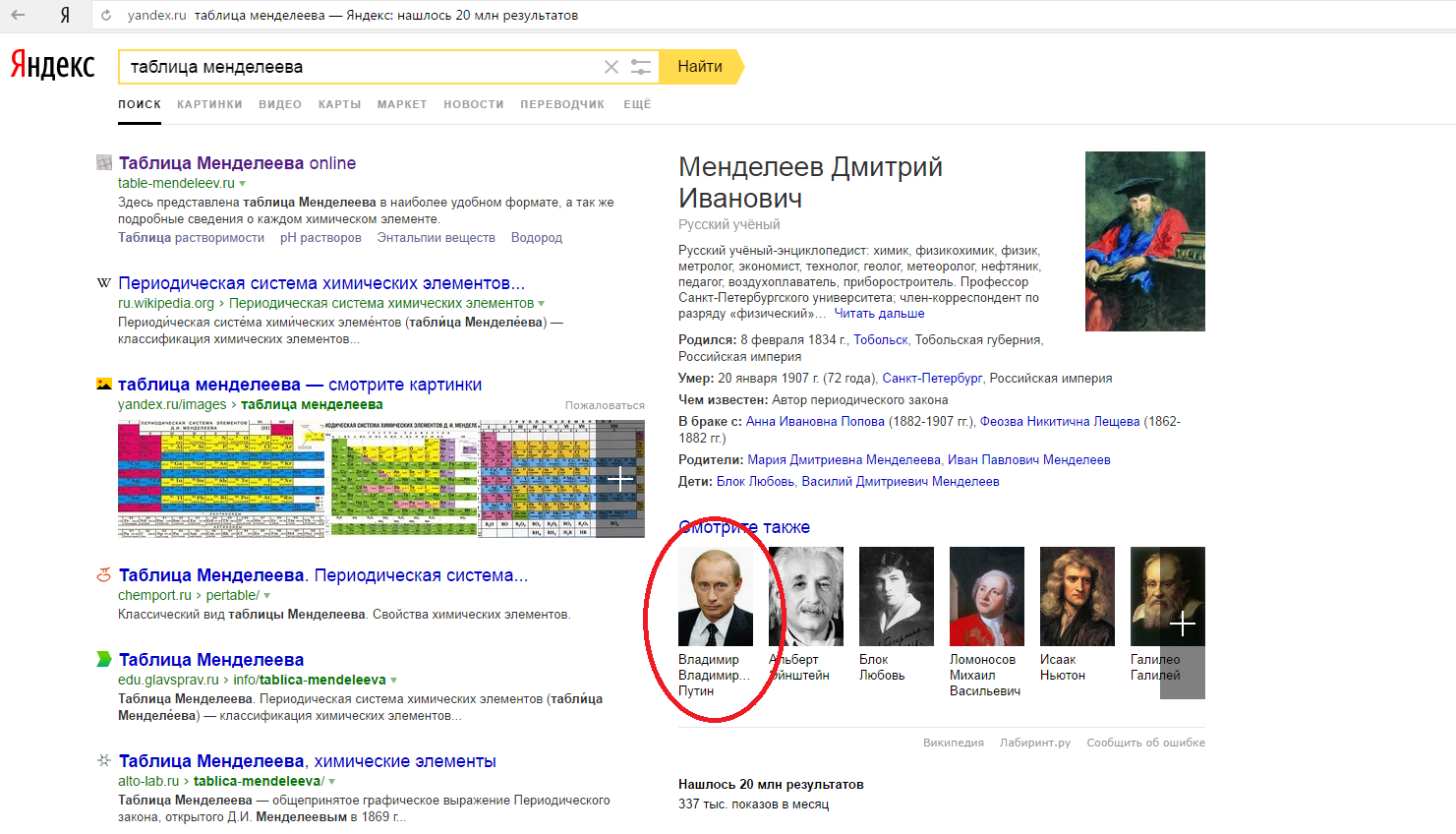Click 'Википедия' source link
The width and height of the screenshot is (1456, 834).
tap(954, 743)
